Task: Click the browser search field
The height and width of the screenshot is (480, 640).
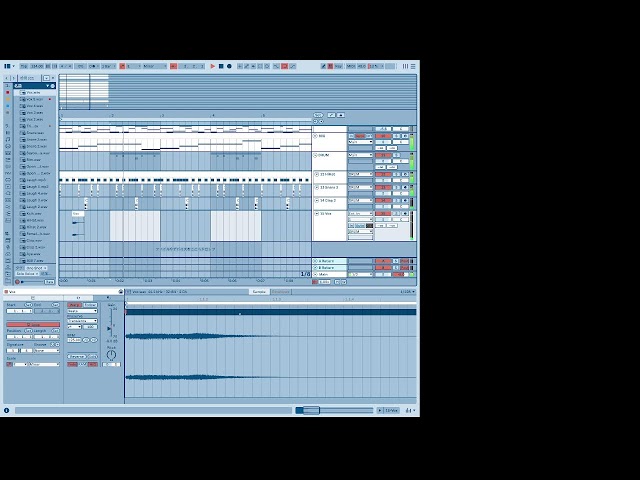Action: click(29, 78)
